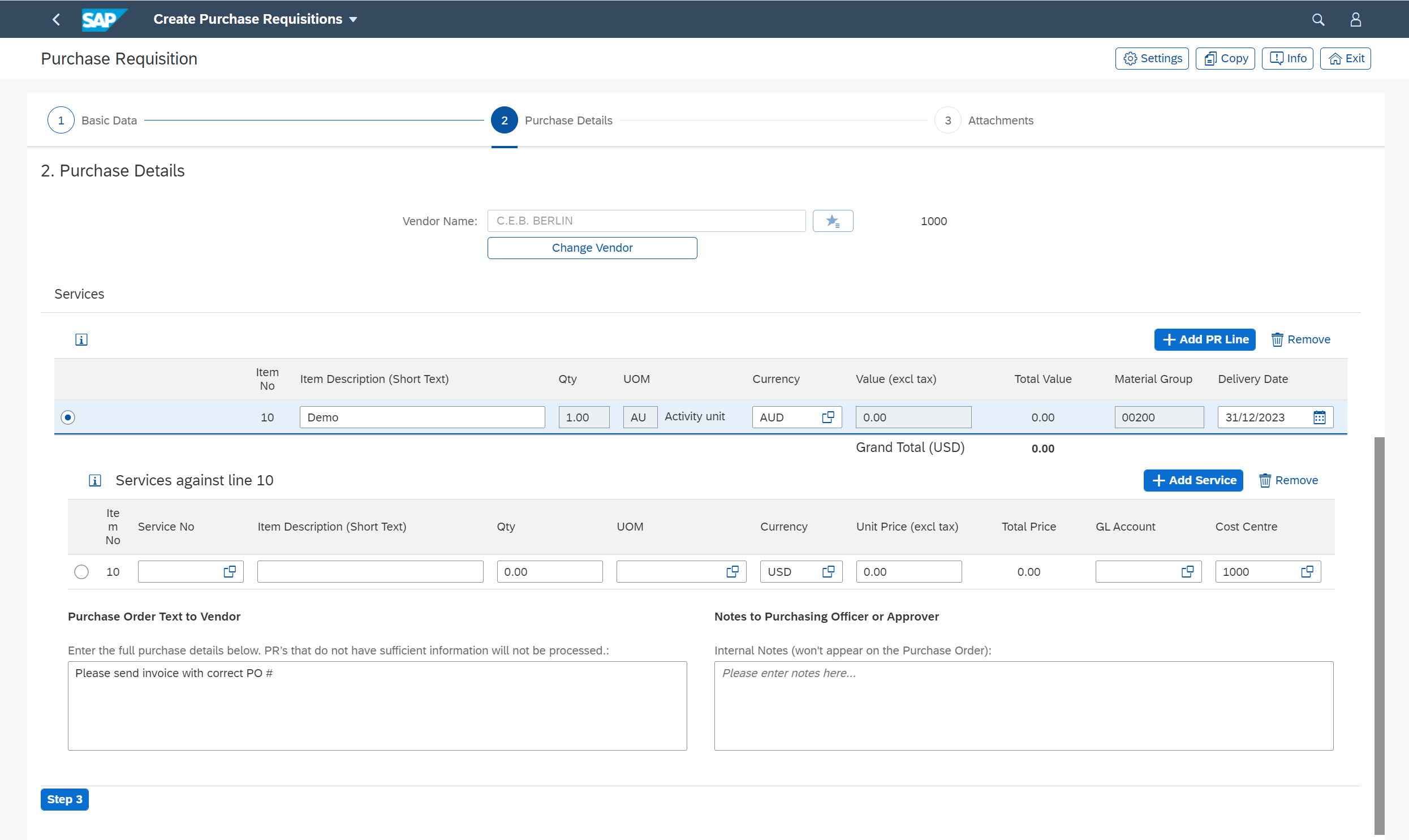Open the Delivery Date calendar picker
The height and width of the screenshot is (840, 1409).
[x=1320, y=417]
